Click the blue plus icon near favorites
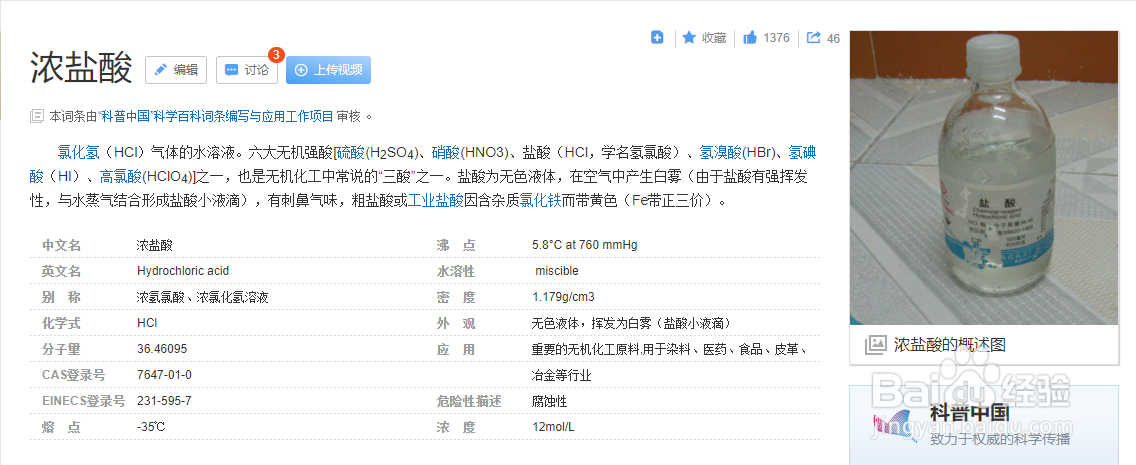Screen dimensions: 1136x465 [x=657, y=38]
